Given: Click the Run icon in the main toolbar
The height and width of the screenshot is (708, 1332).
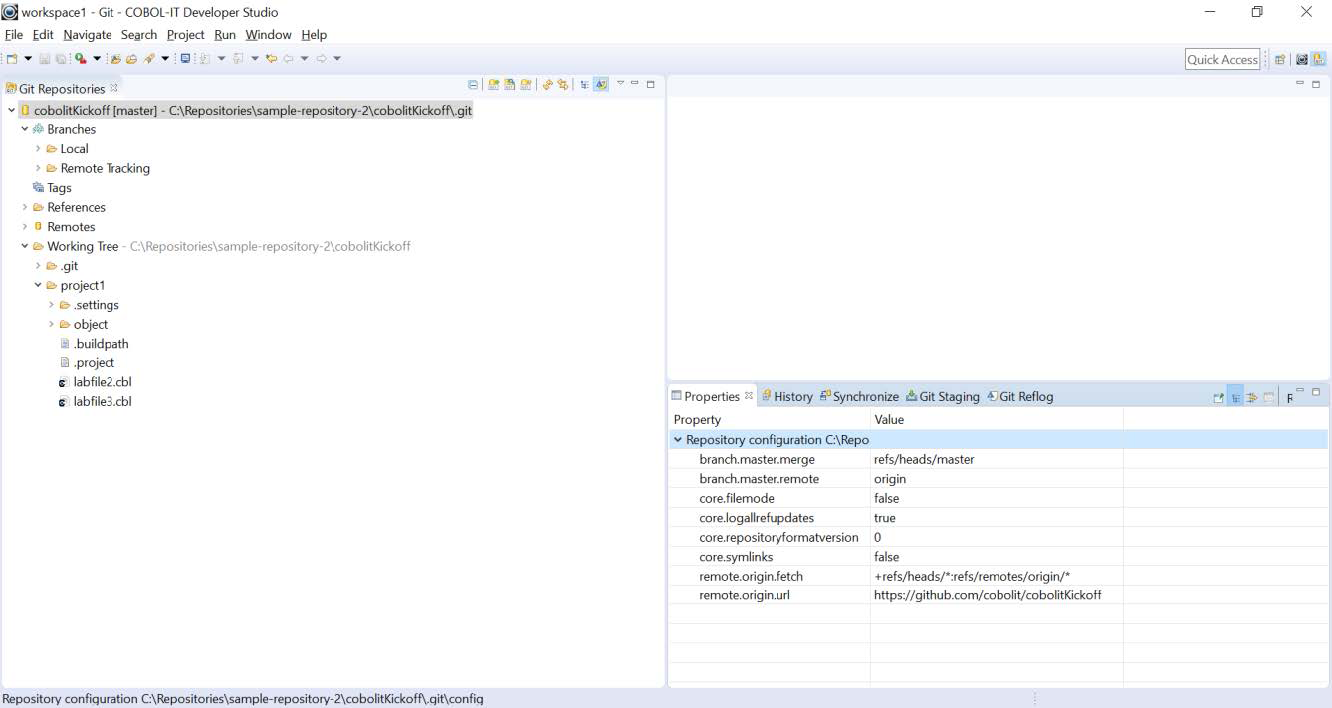Looking at the screenshot, I should (78, 58).
